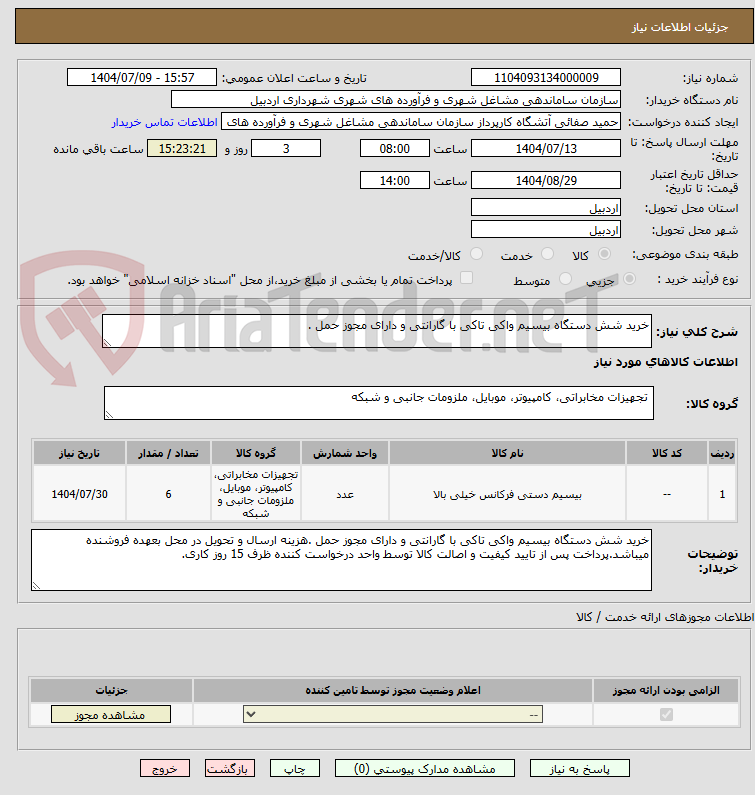
Task: Click the شماره نیاز field 1104093134000009
Action: tap(546, 78)
